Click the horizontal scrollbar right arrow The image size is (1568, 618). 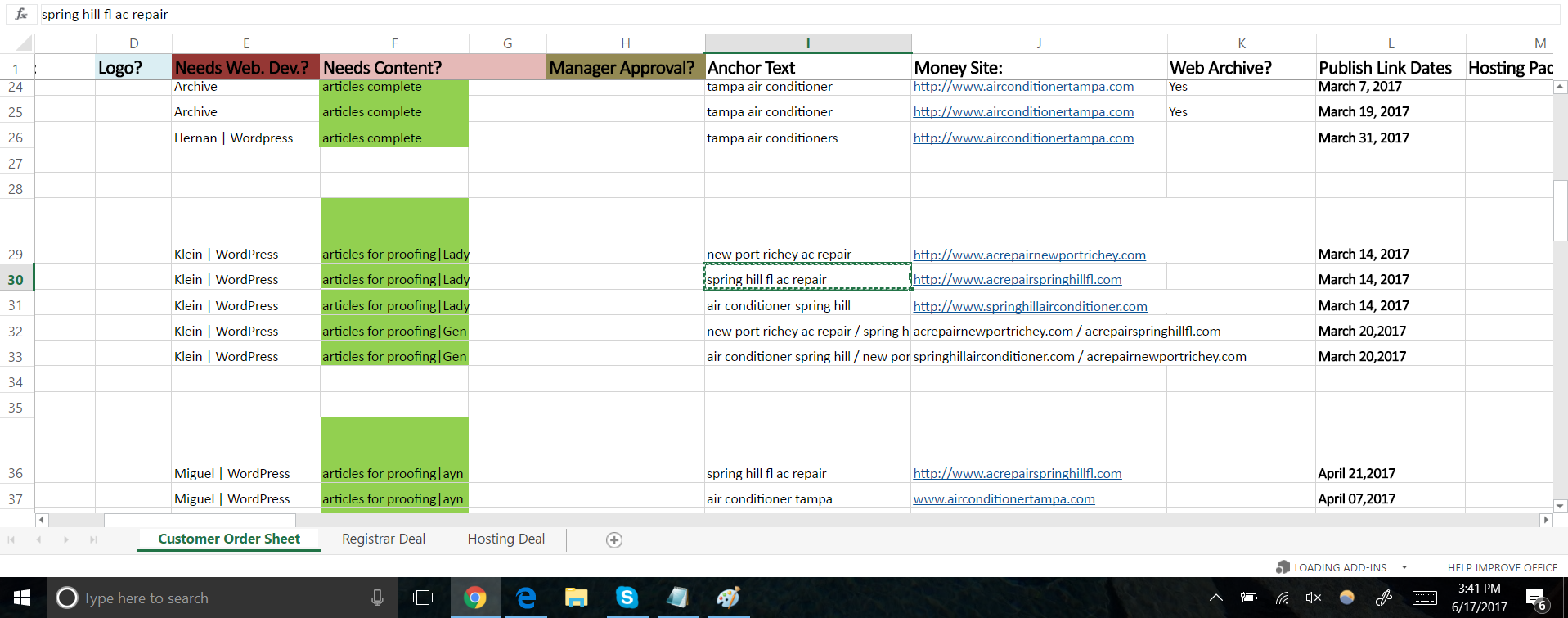click(x=1545, y=520)
